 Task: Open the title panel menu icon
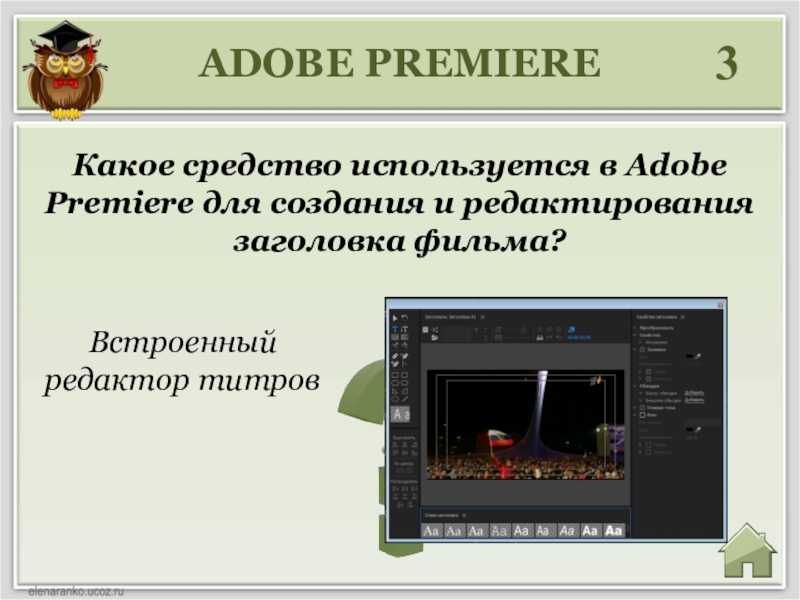[483, 317]
